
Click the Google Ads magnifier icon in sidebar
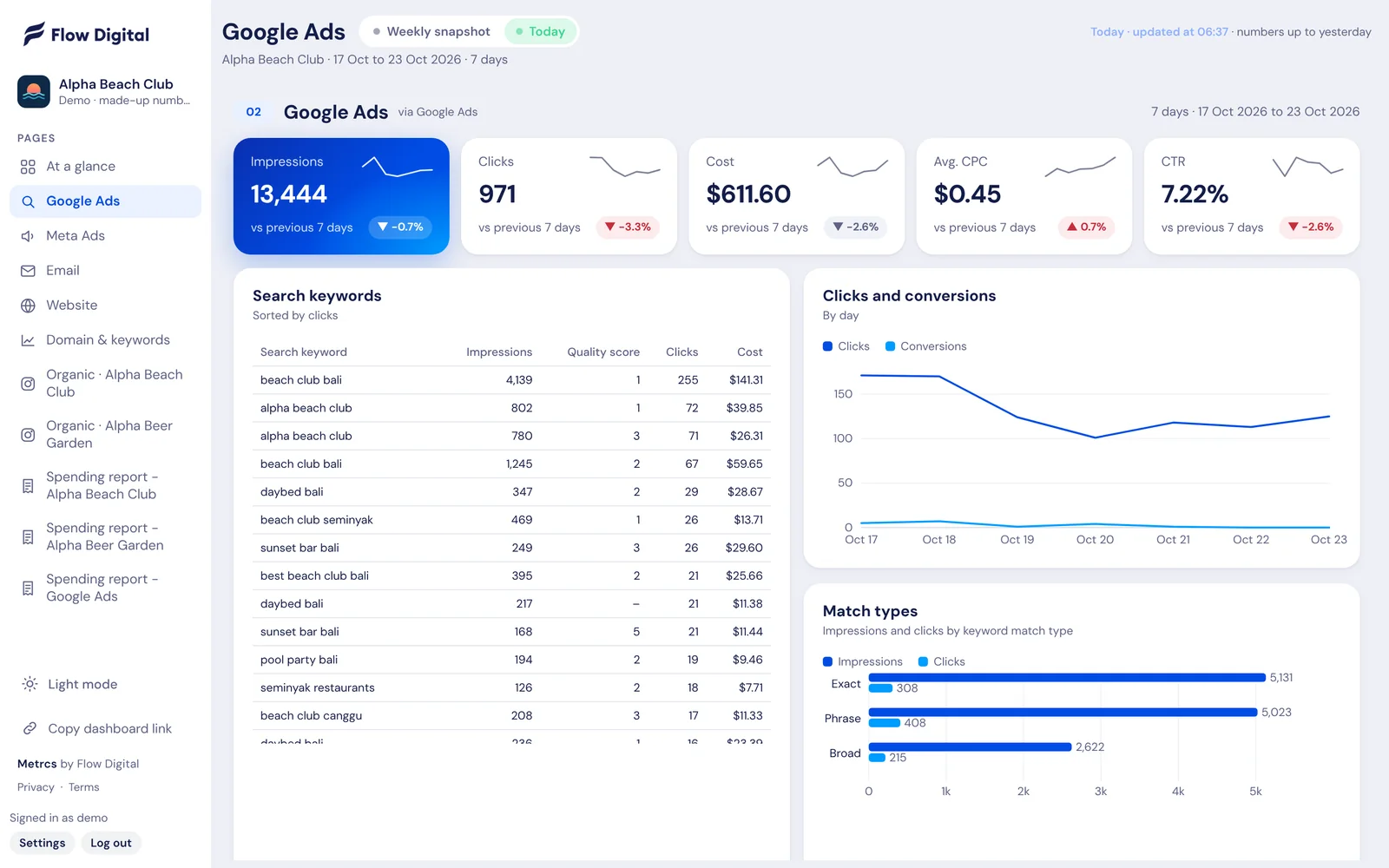click(x=28, y=201)
